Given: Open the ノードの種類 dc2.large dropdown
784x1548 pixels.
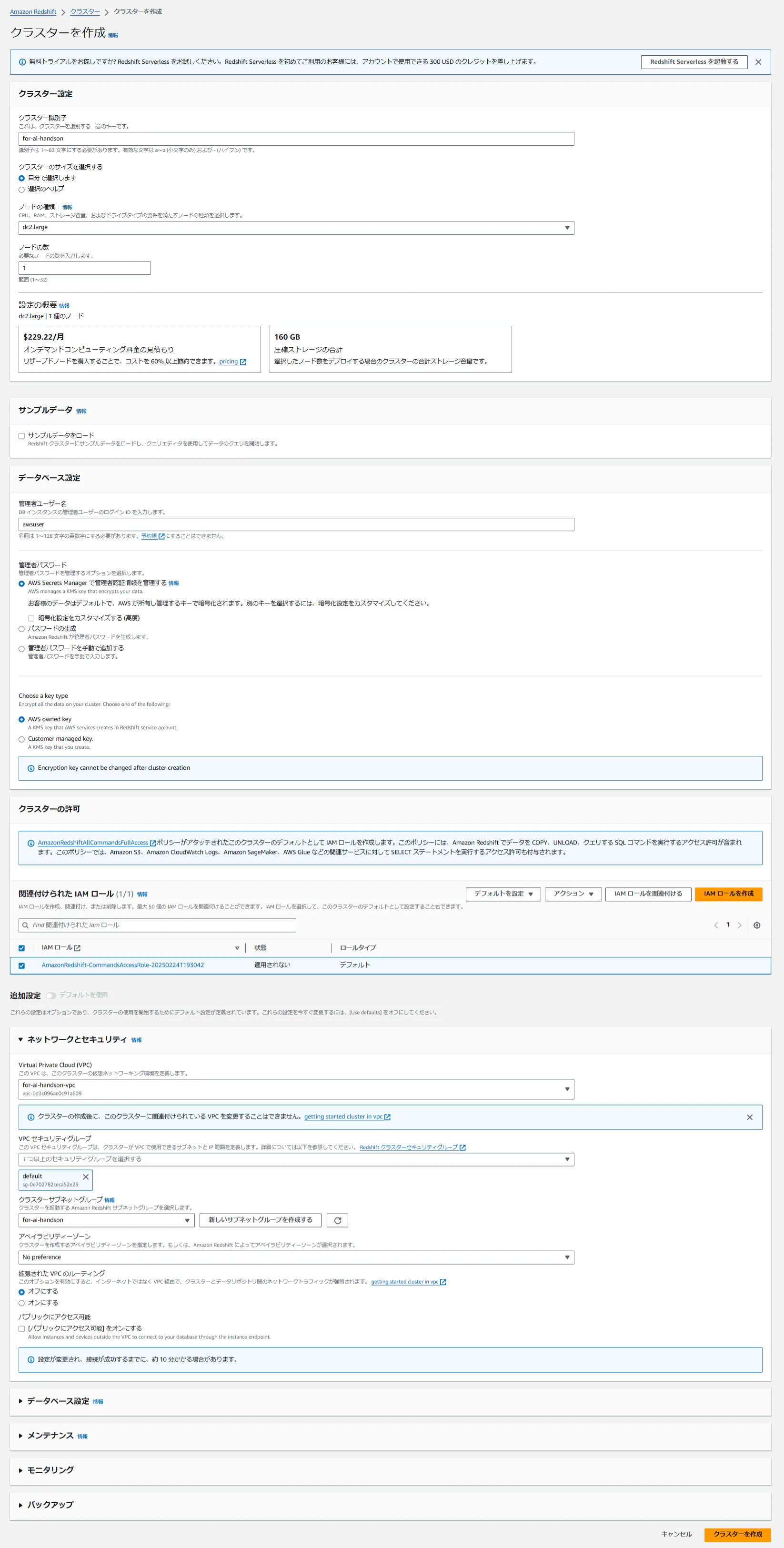Looking at the screenshot, I should (296, 228).
